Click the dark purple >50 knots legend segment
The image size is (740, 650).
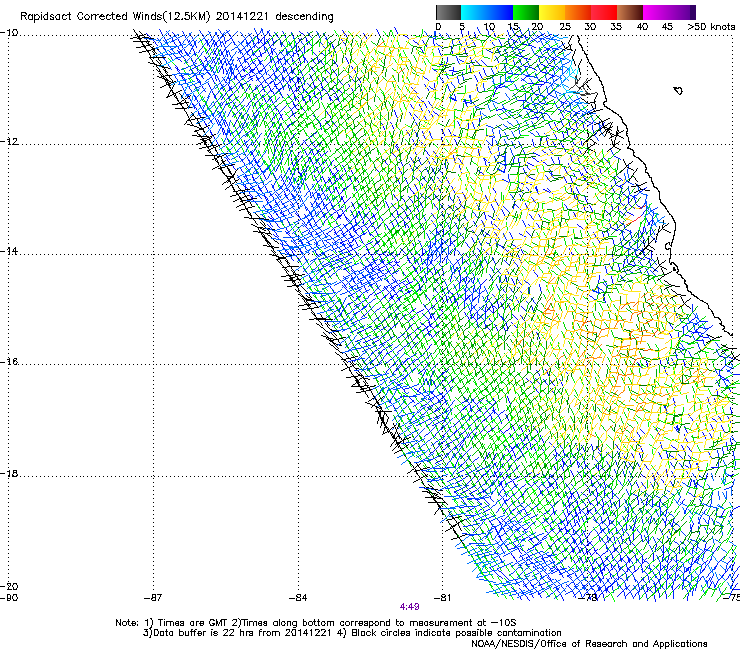[693, 12]
